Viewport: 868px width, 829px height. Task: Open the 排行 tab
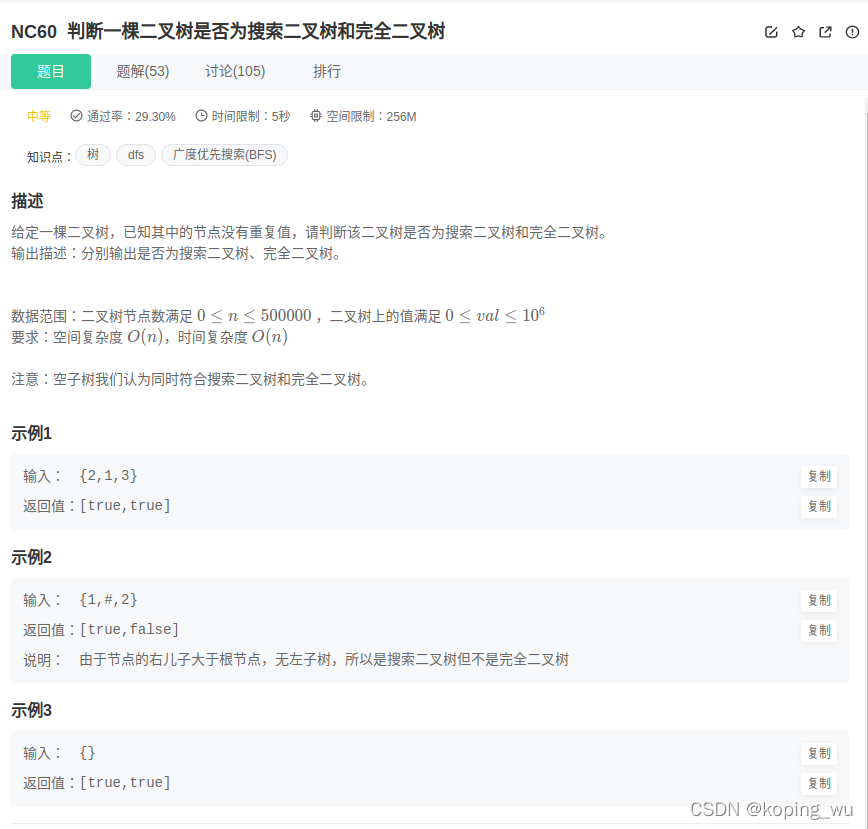click(x=327, y=71)
